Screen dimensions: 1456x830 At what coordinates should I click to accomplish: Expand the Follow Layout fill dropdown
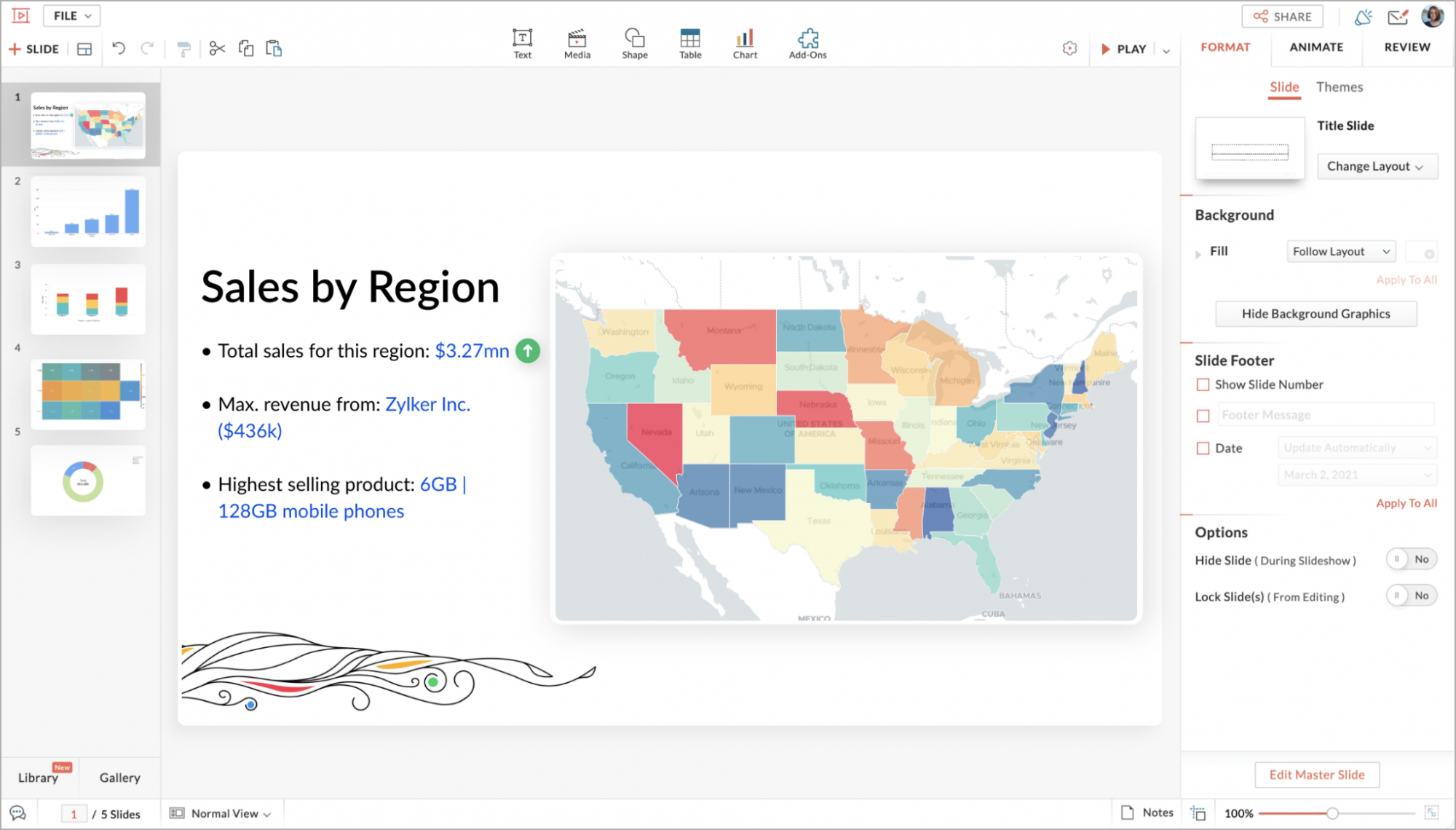tap(1341, 251)
